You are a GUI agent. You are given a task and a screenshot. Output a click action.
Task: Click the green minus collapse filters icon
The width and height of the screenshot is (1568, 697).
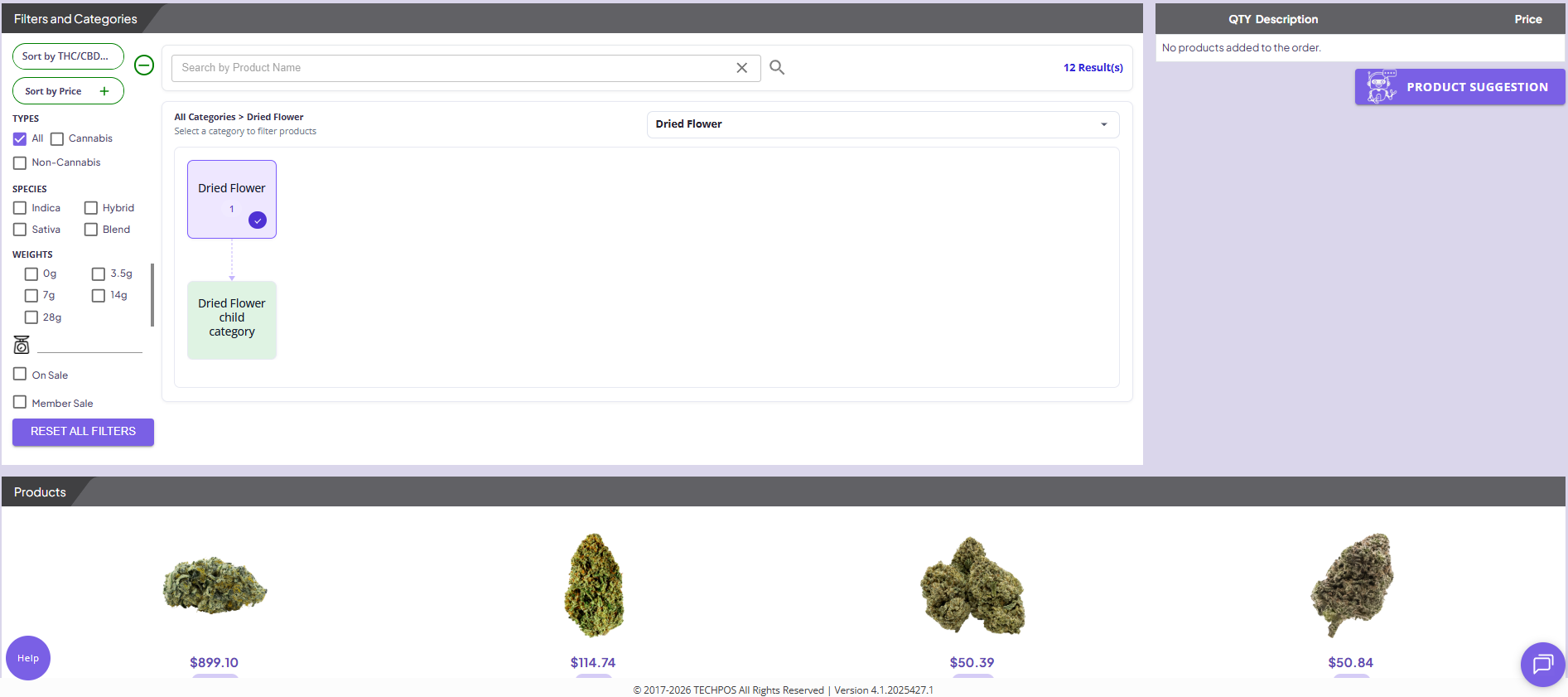click(x=144, y=65)
